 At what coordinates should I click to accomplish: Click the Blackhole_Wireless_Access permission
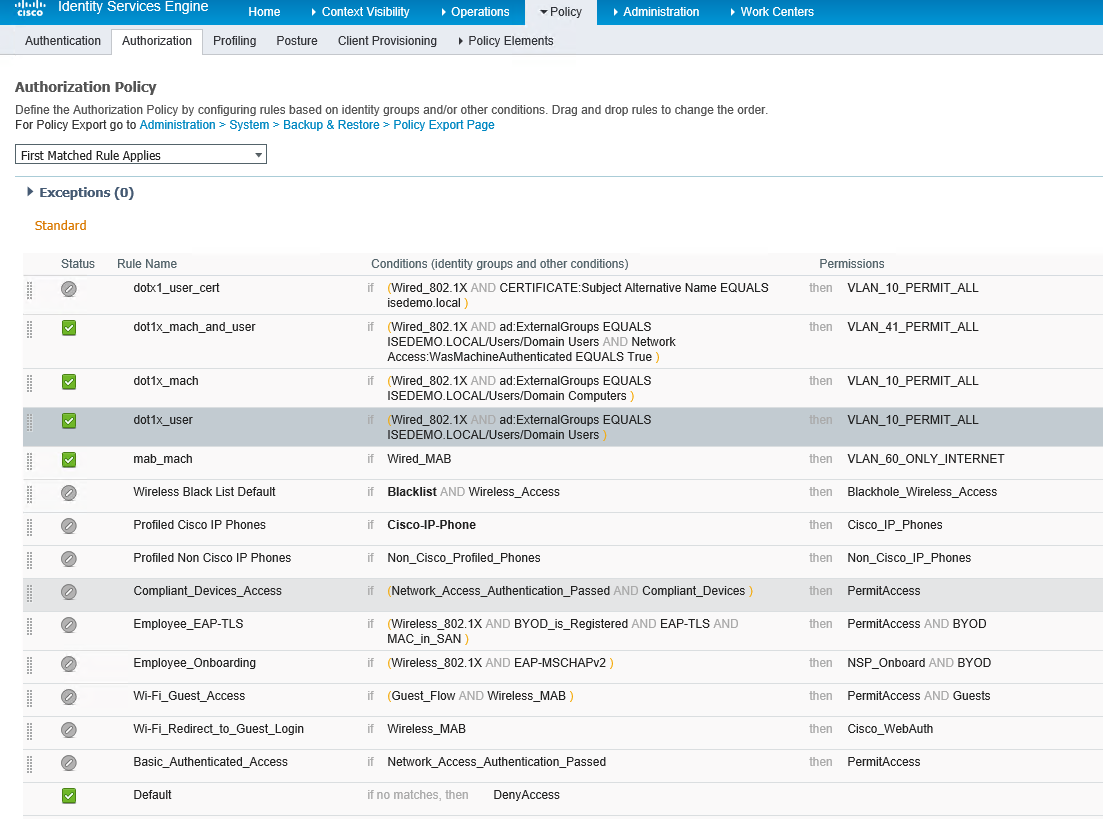tap(922, 492)
